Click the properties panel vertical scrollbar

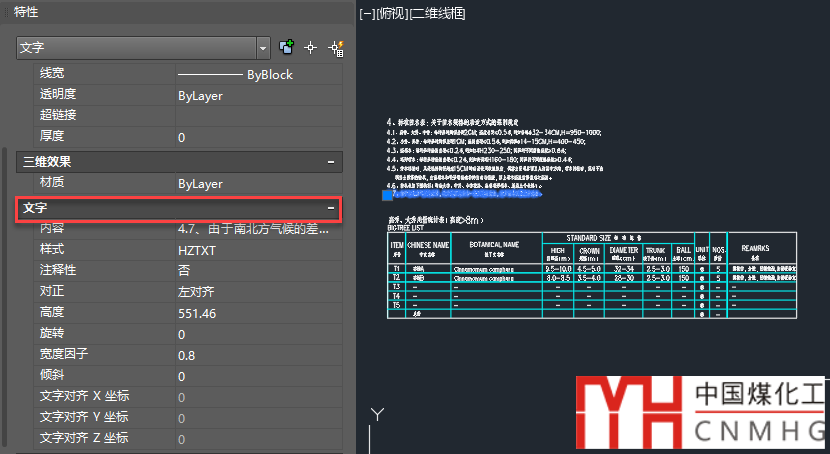coord(5,250)
